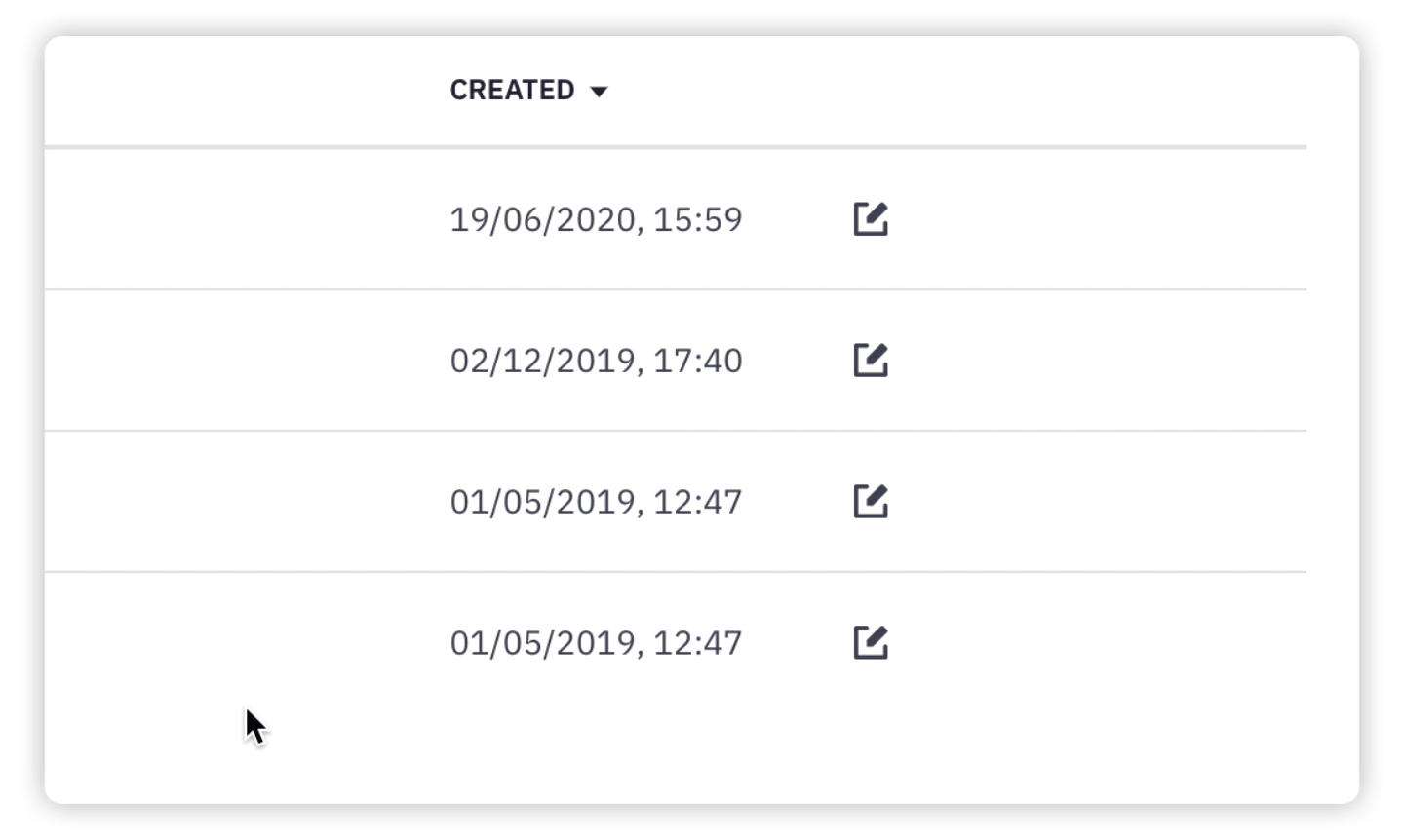Click third row date 01/05/2019, 12:47
Viewport: 1404px width, 840px height.
596,503
